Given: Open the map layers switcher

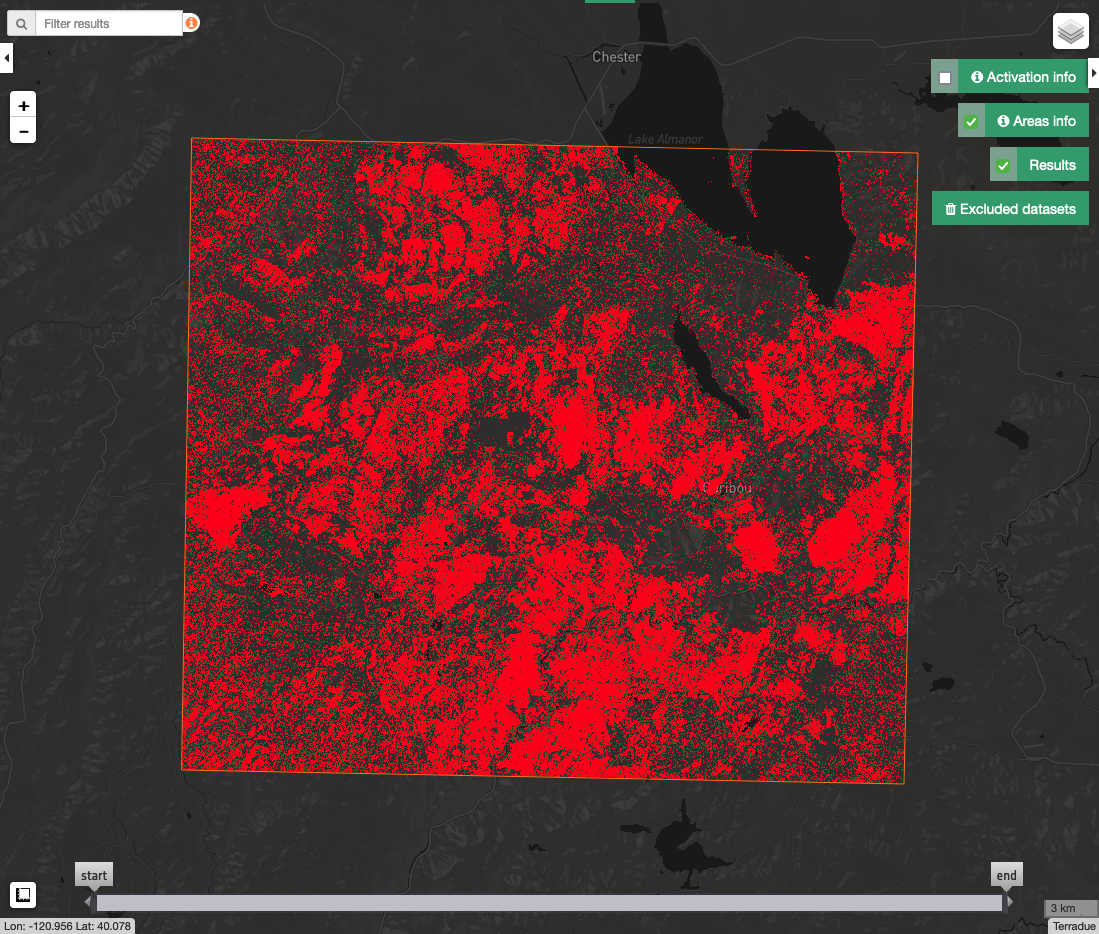Looking at the screenshot, I should click(x=1070, y=32).
